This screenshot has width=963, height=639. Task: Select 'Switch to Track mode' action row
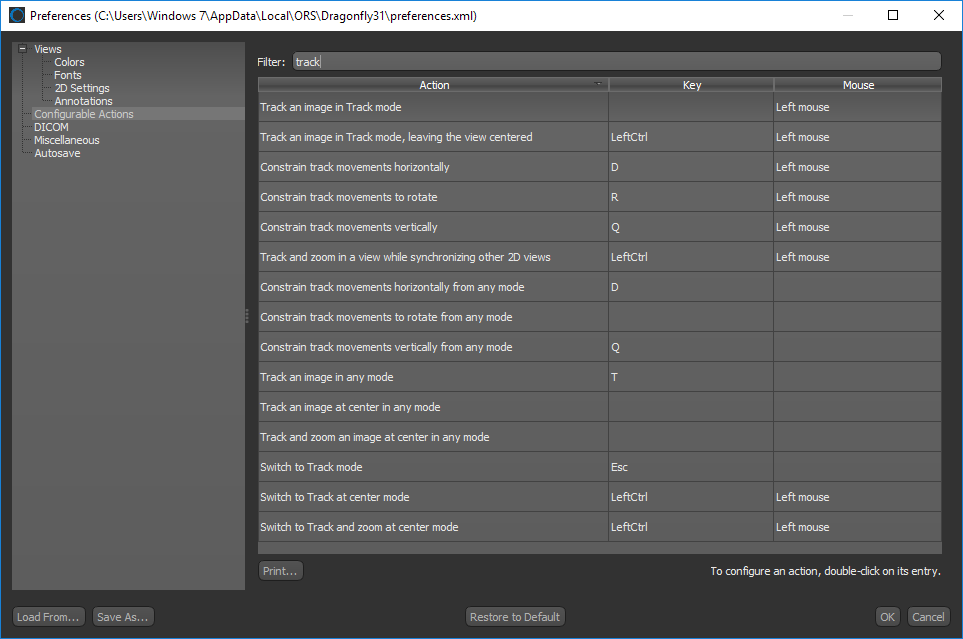click(x=432, y=467)
